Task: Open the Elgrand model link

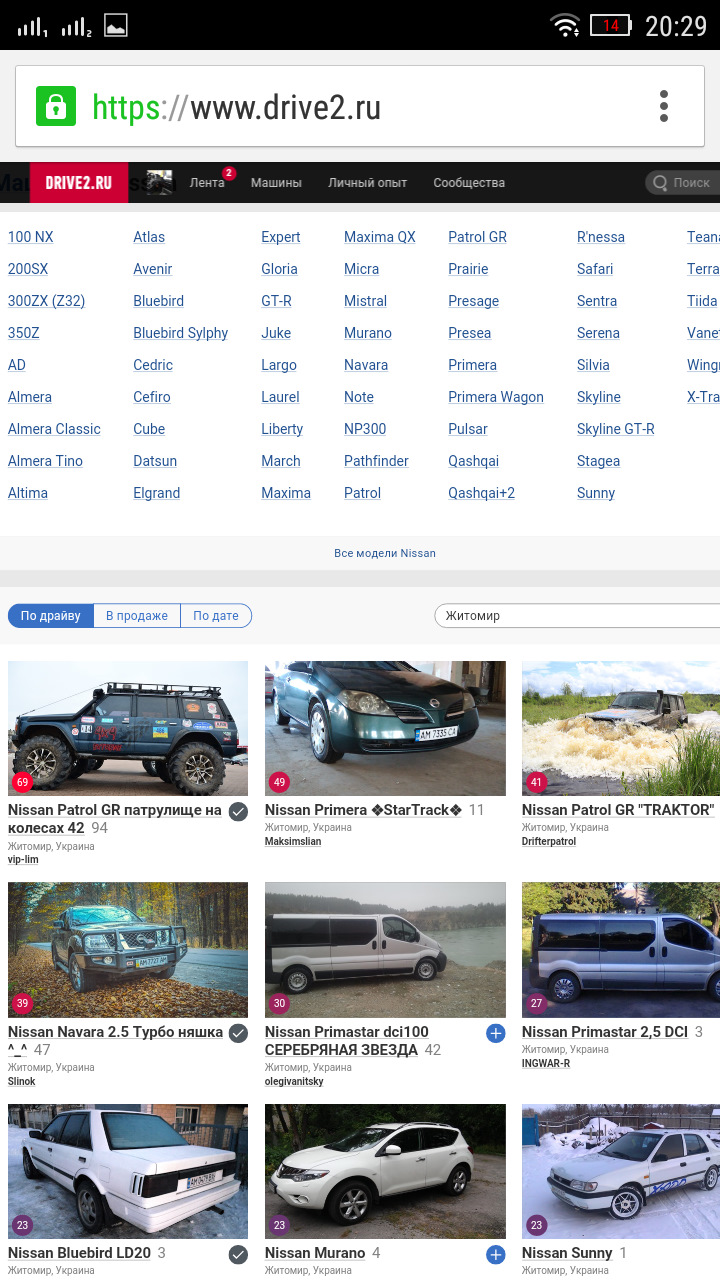Action: click(x=157, y=493)
